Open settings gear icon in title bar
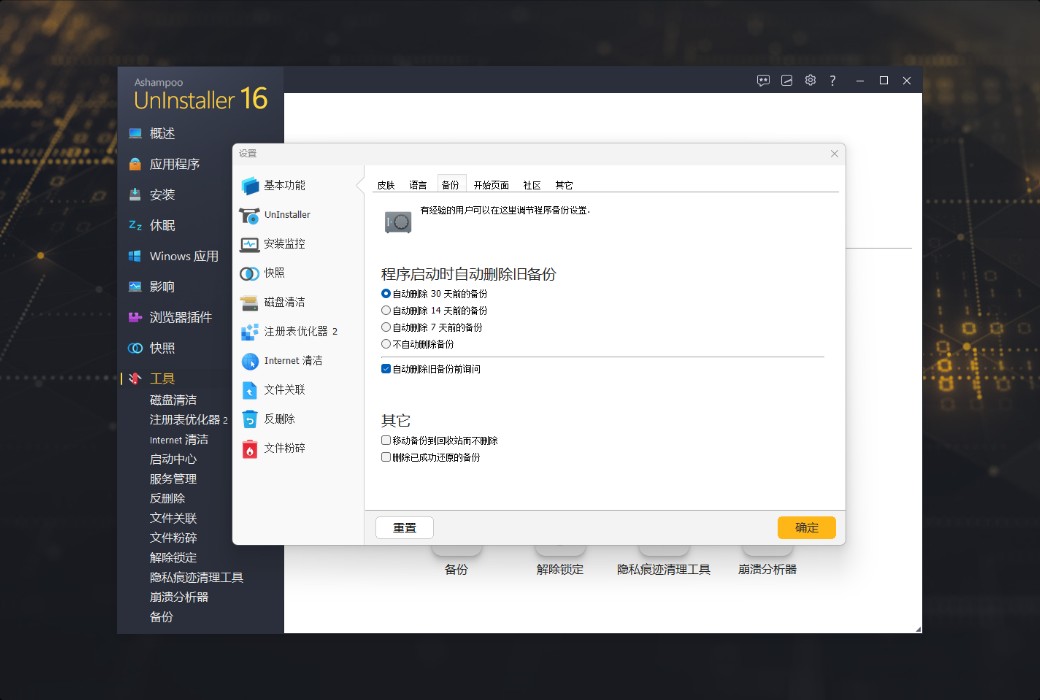The height and width of the screenshot is (700, 1040). 810,80
